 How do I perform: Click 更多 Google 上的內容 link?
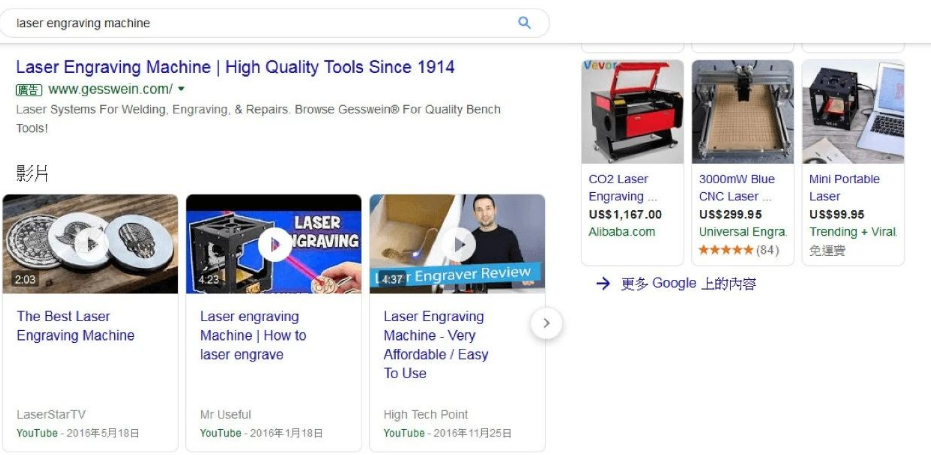click(x=689, y=283)
